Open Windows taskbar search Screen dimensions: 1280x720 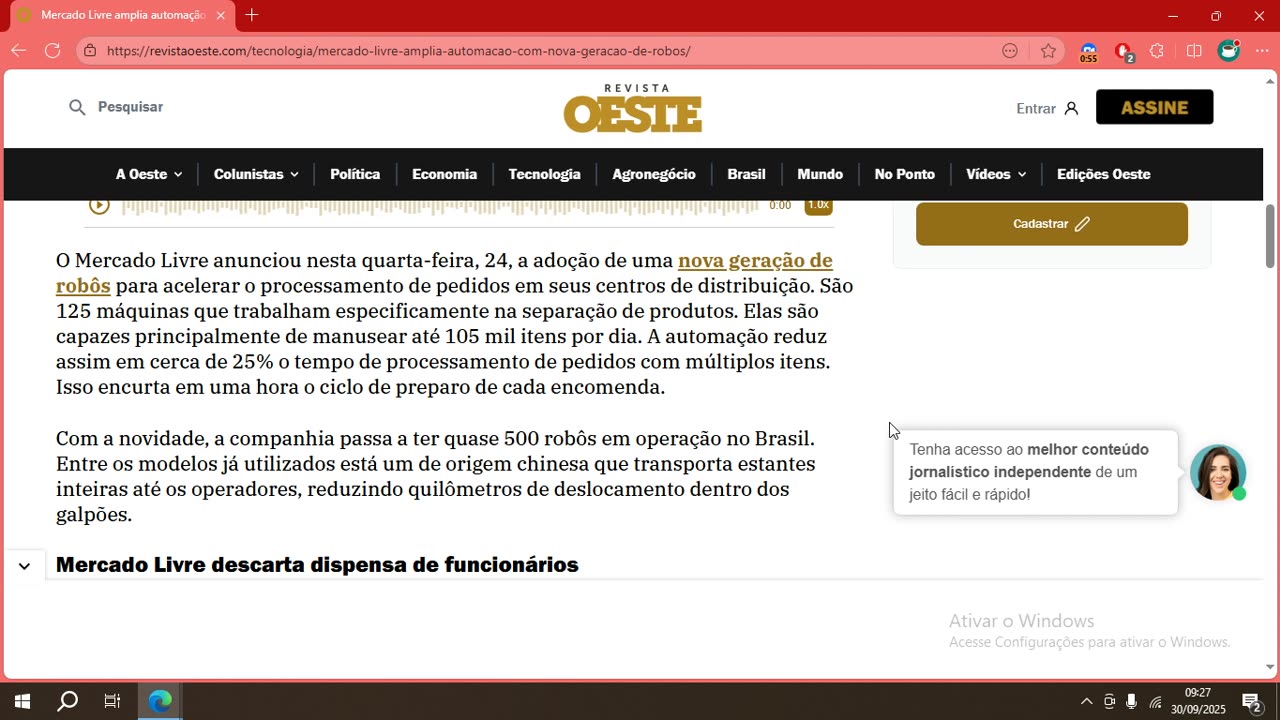click(67, 702)
